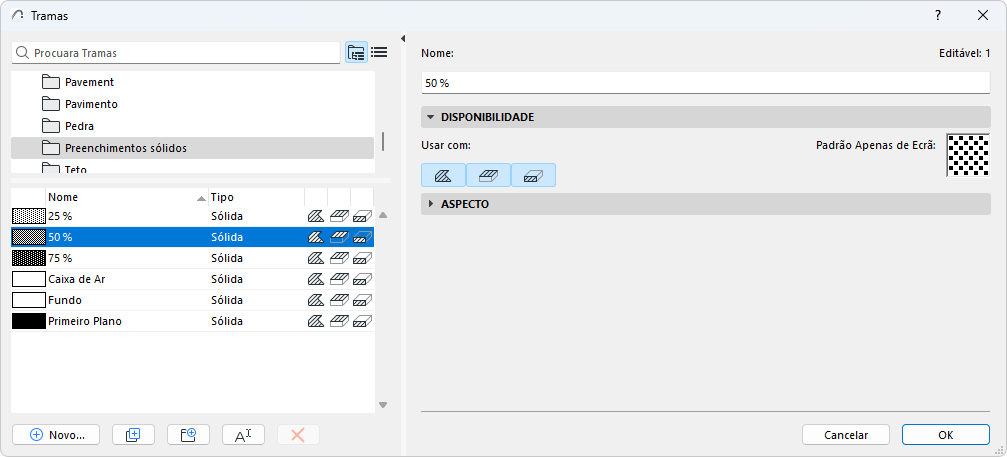Click the duplicate fill icon button
This screenshot has width=1007, height=457.
click(x=133, y=435)
